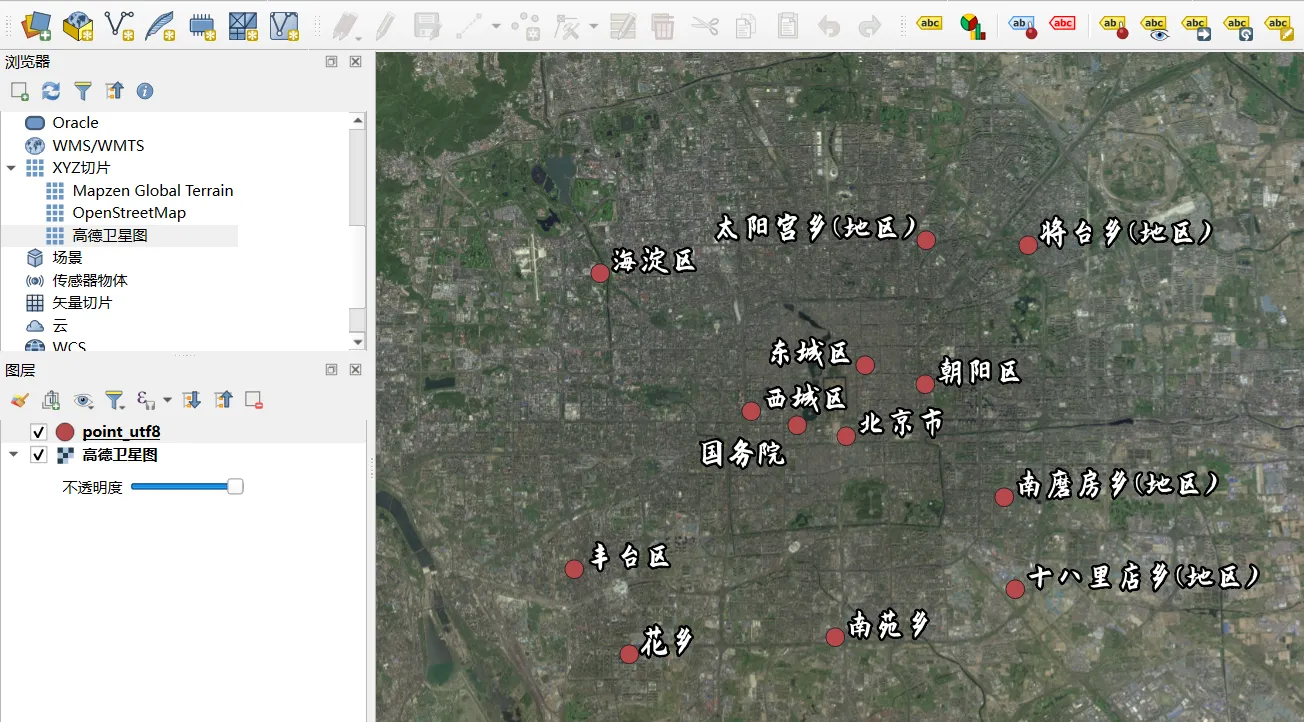
Task: Click the redo arrow icon
Action: click(x=870, y=25)
